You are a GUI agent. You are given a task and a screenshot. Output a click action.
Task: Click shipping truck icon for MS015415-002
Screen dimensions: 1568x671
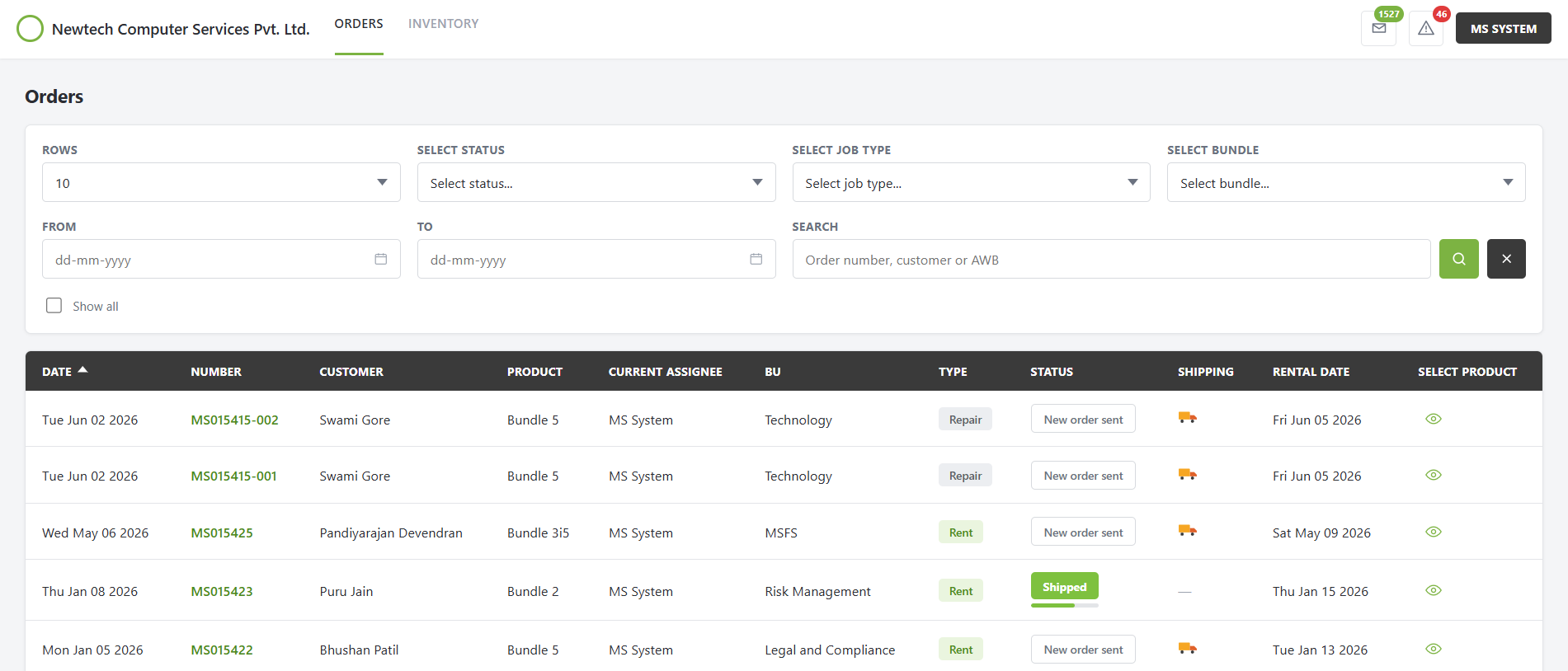pos(1188,418)
